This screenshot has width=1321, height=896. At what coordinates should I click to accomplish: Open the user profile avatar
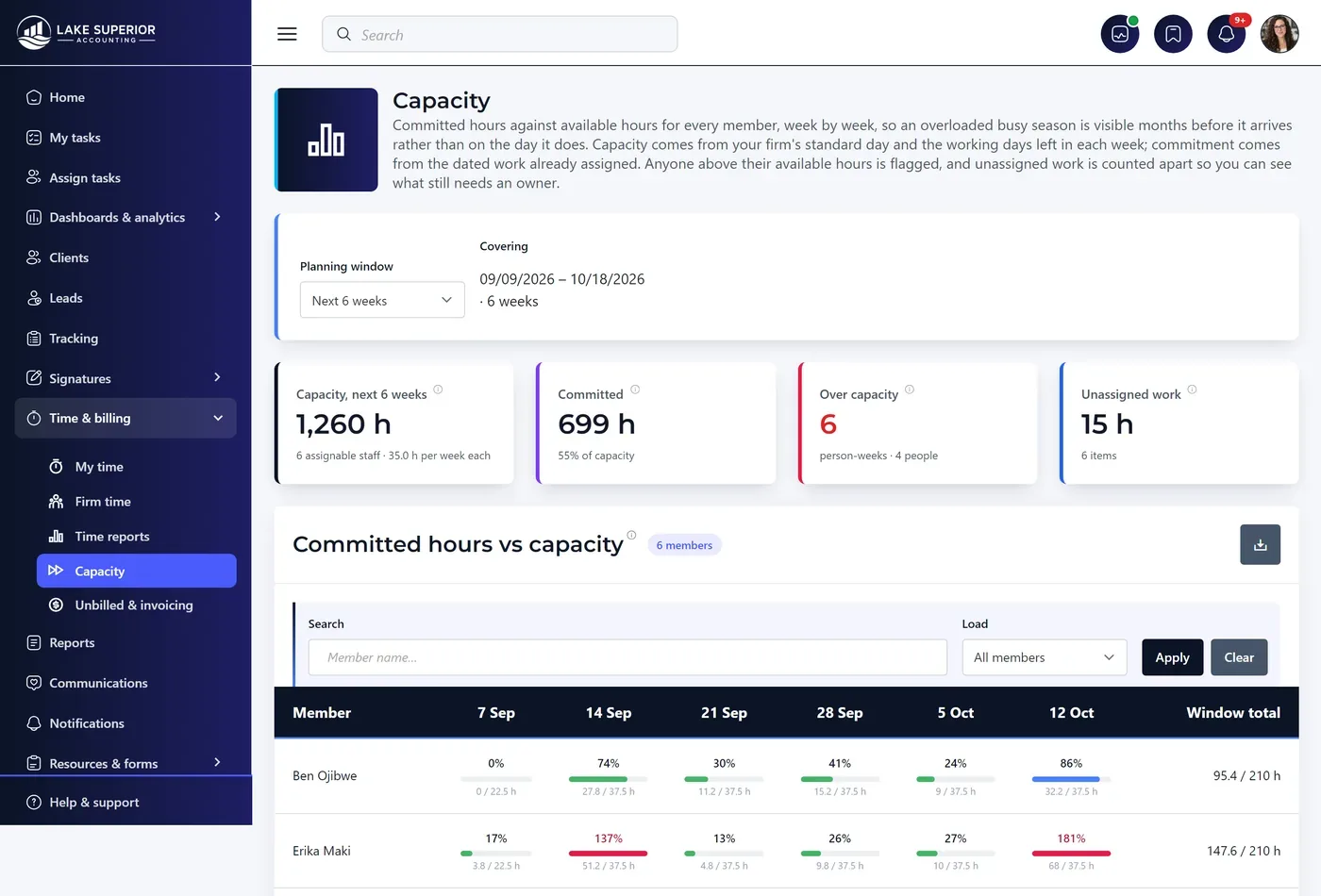point(1279,34)
